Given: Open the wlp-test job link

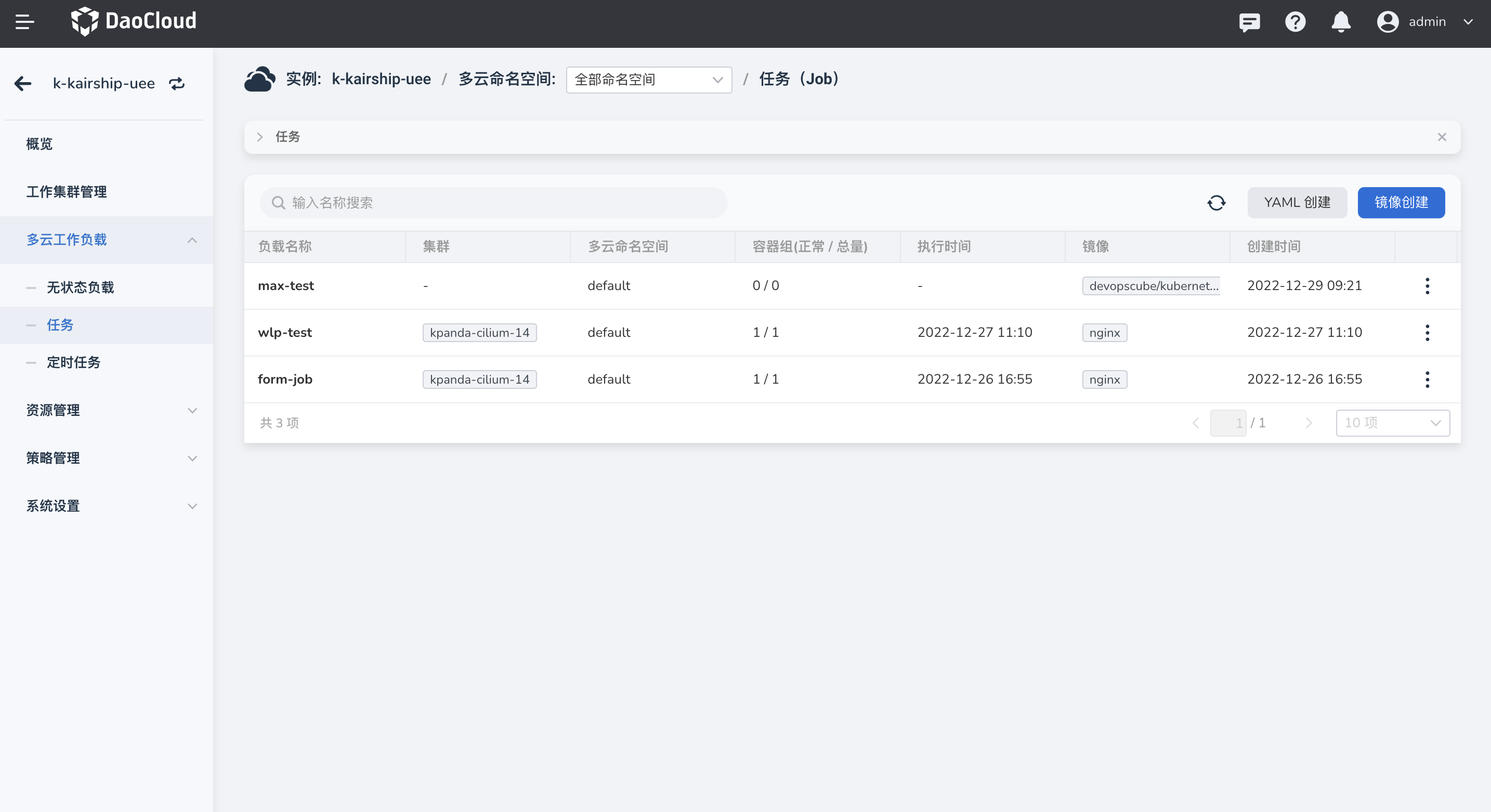Looking at the screenshot, I should [285, 333].
